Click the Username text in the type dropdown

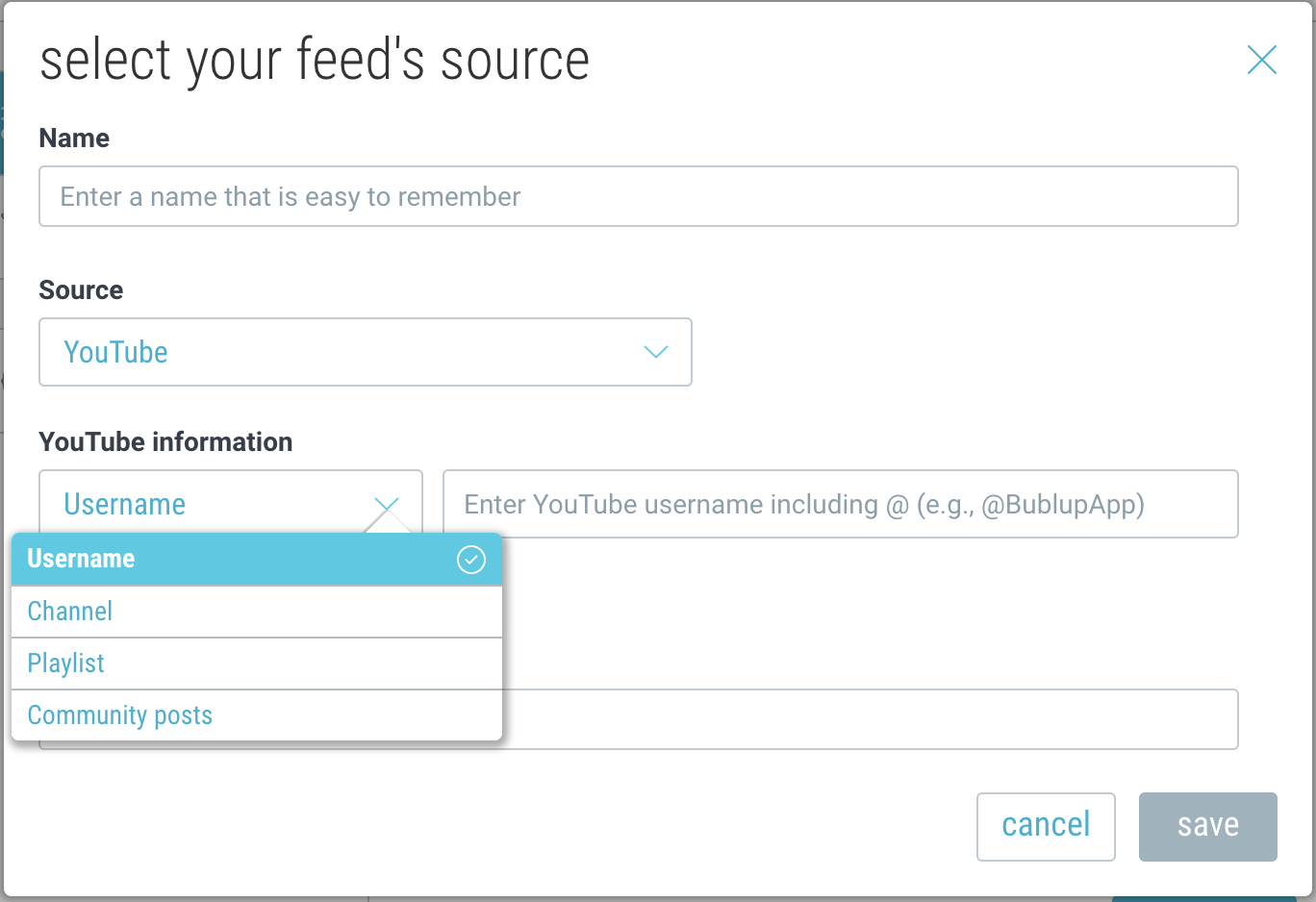125,505
